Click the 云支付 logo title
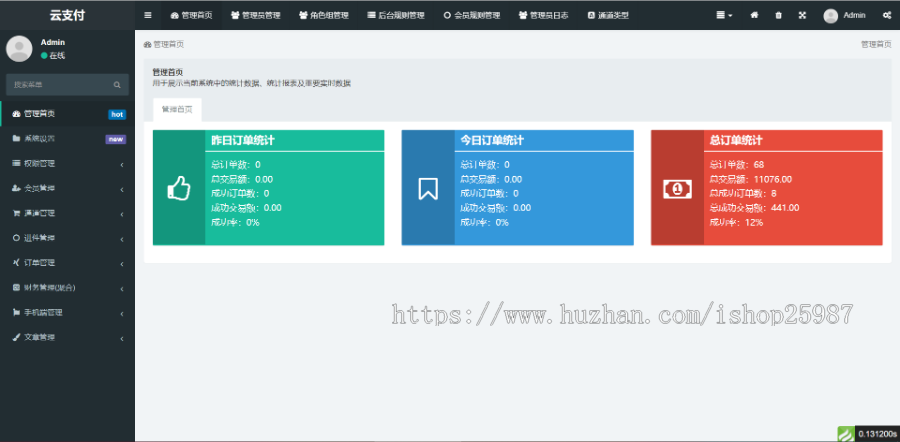Viewport: 900px width, 442px height. click(x=67, y=15)
